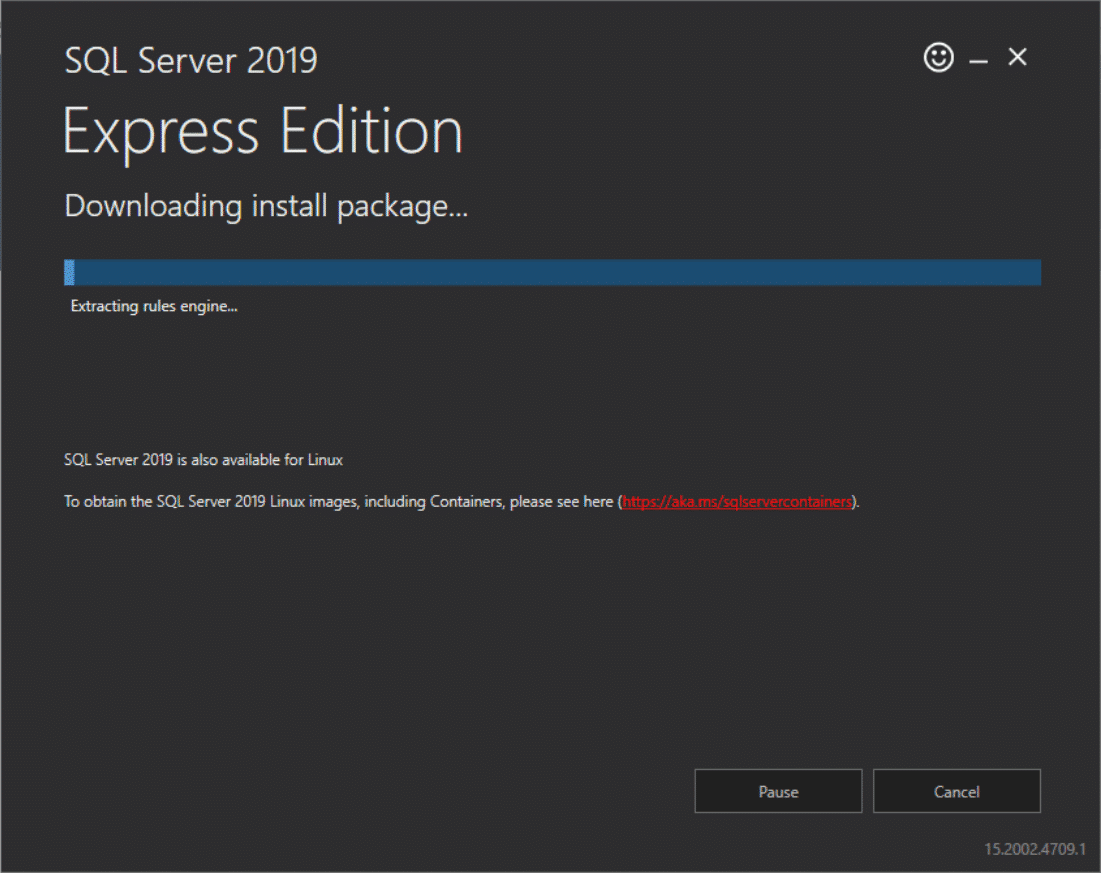The image size is (1101, 873).
Task: Click 'SQL Server 2019 is also available for Linux'
Action: coord(204,460)
